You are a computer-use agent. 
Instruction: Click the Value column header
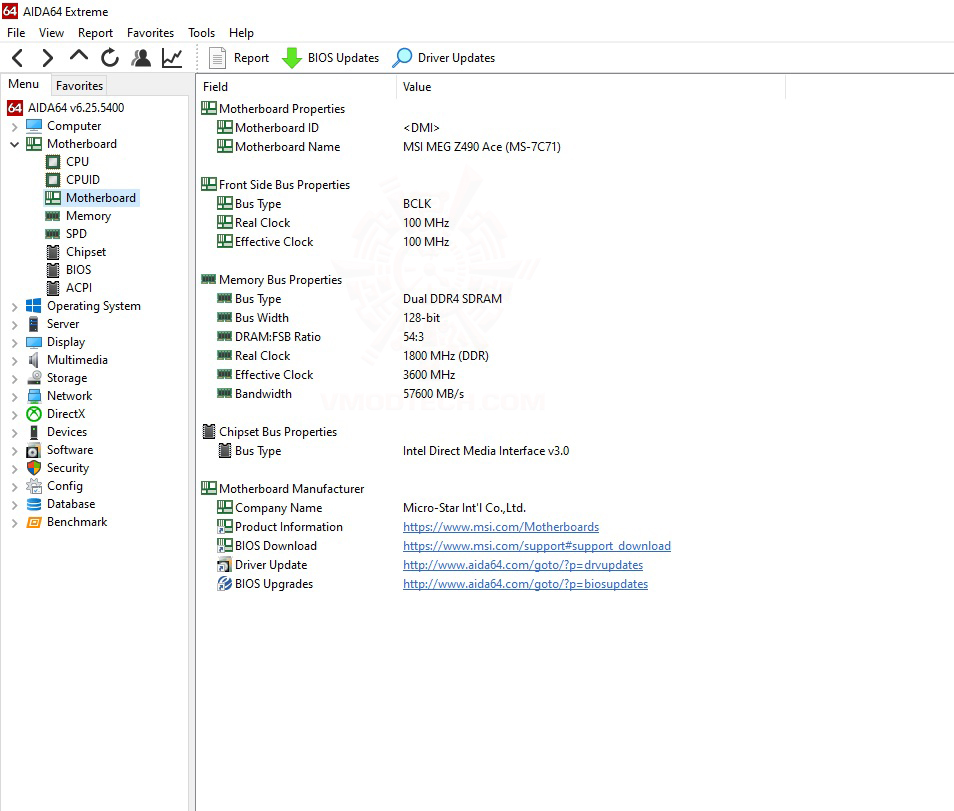point(591,87)
